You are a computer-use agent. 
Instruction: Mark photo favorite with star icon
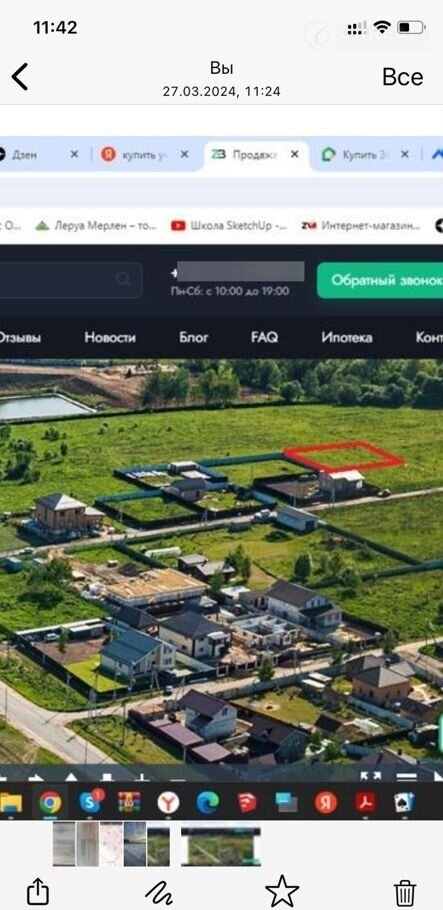(x=282, y=891)
